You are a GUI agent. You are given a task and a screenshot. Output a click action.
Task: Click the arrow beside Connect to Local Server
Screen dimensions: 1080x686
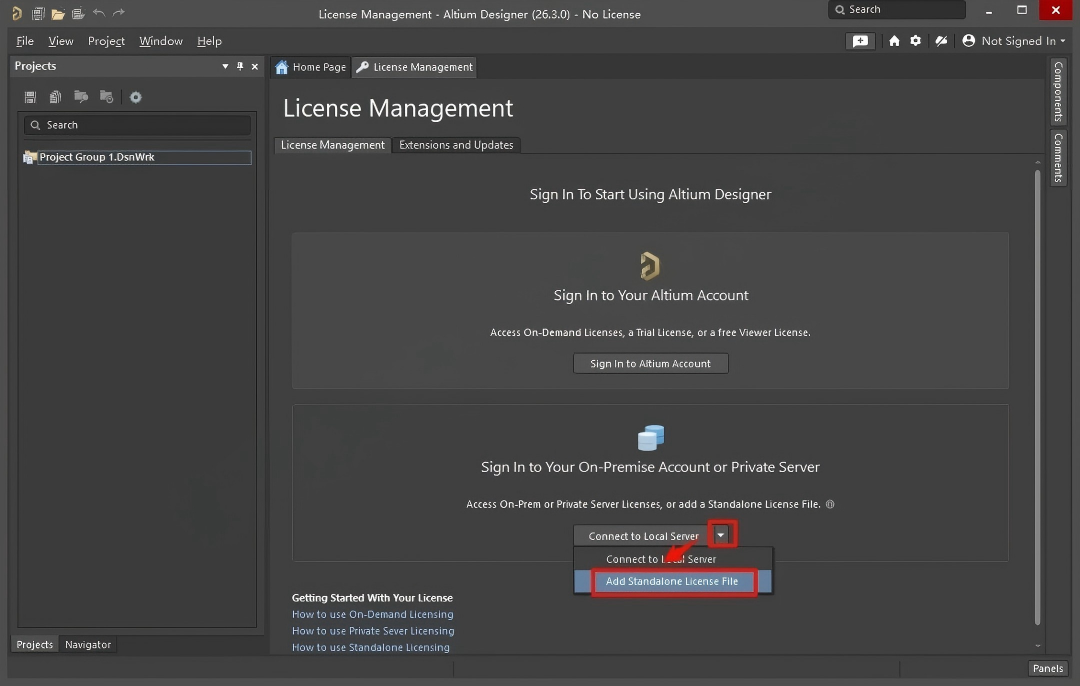pyautogui.click(x=721, y=535)
